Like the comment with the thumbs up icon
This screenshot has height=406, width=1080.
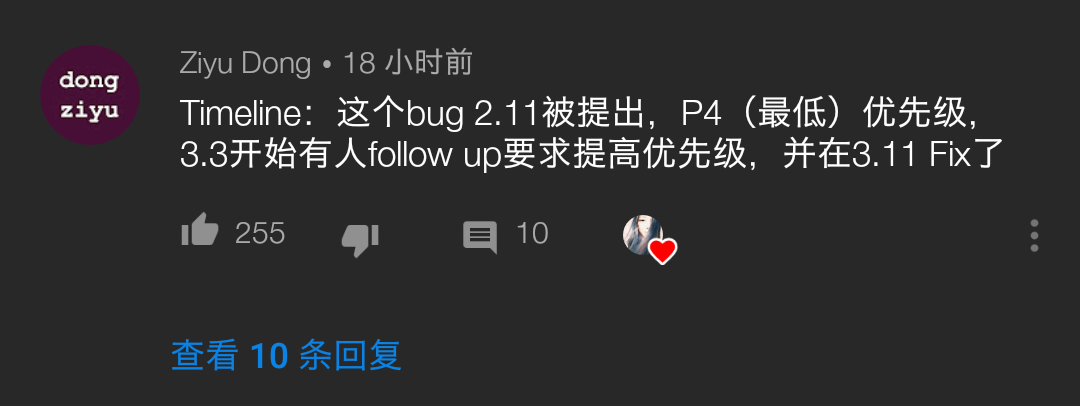click(200, 230)
